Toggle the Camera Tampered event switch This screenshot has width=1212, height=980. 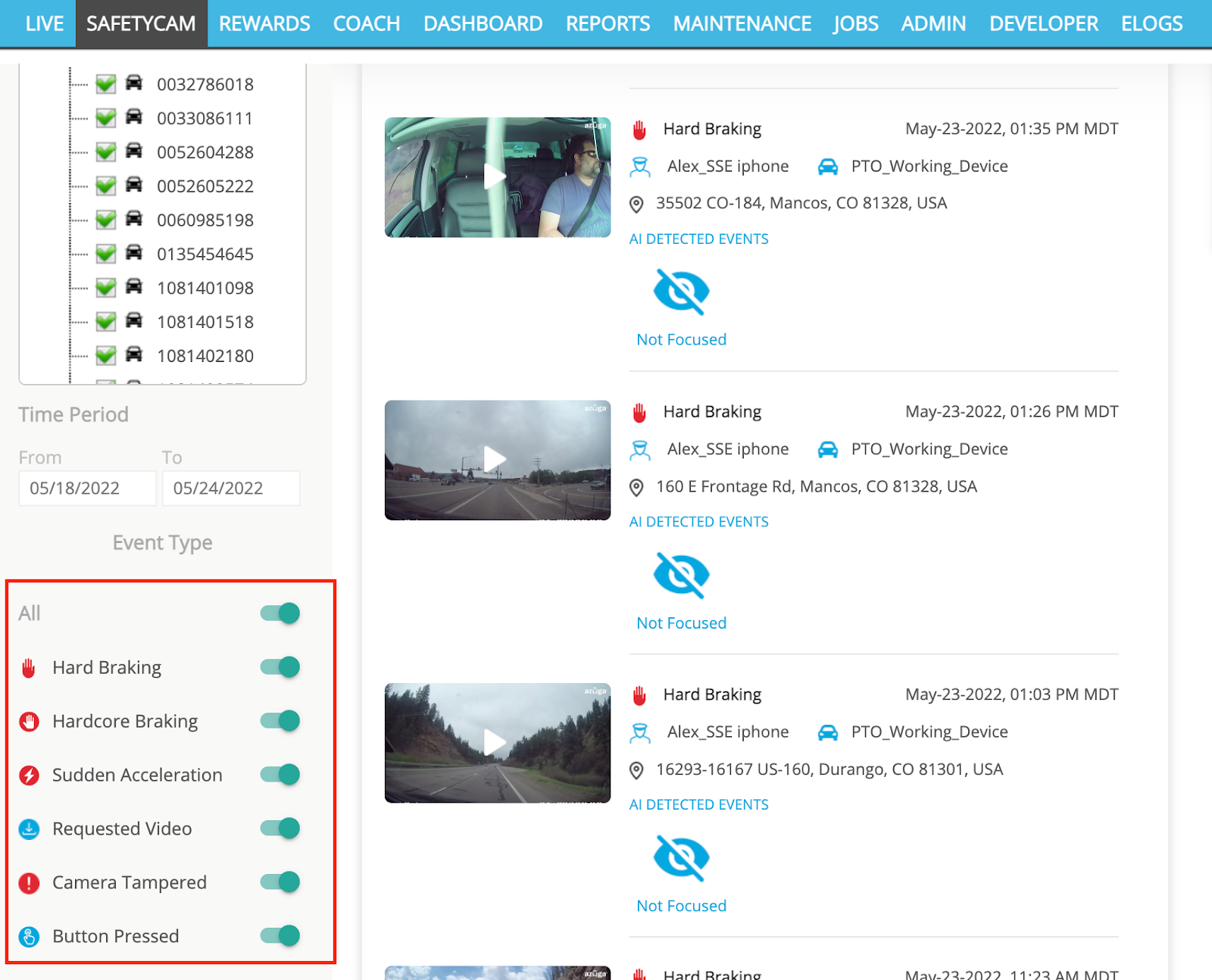pyautogui.click(x=280, y=882)
